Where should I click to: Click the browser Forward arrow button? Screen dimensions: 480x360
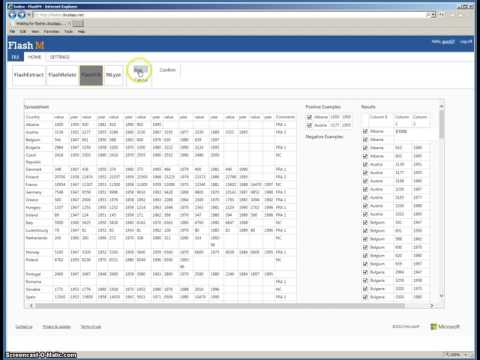click(22, 15)
